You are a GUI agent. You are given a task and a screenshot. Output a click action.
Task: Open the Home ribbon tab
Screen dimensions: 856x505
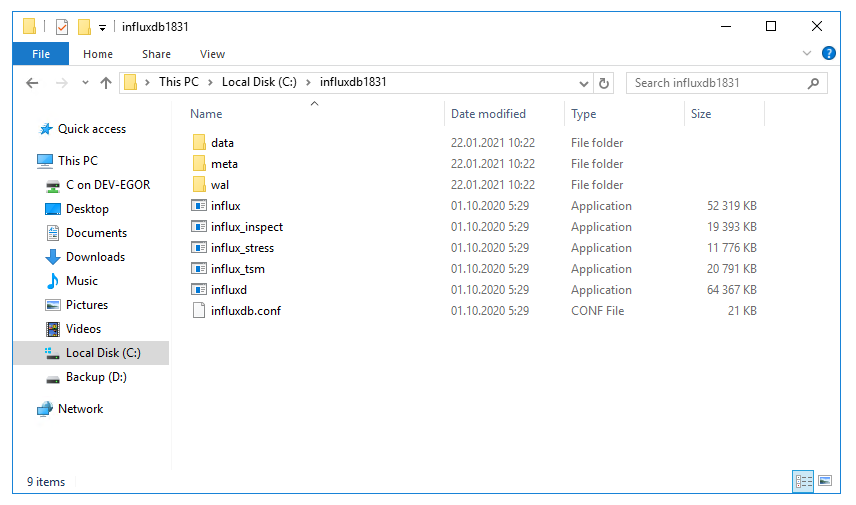(98, 54)
